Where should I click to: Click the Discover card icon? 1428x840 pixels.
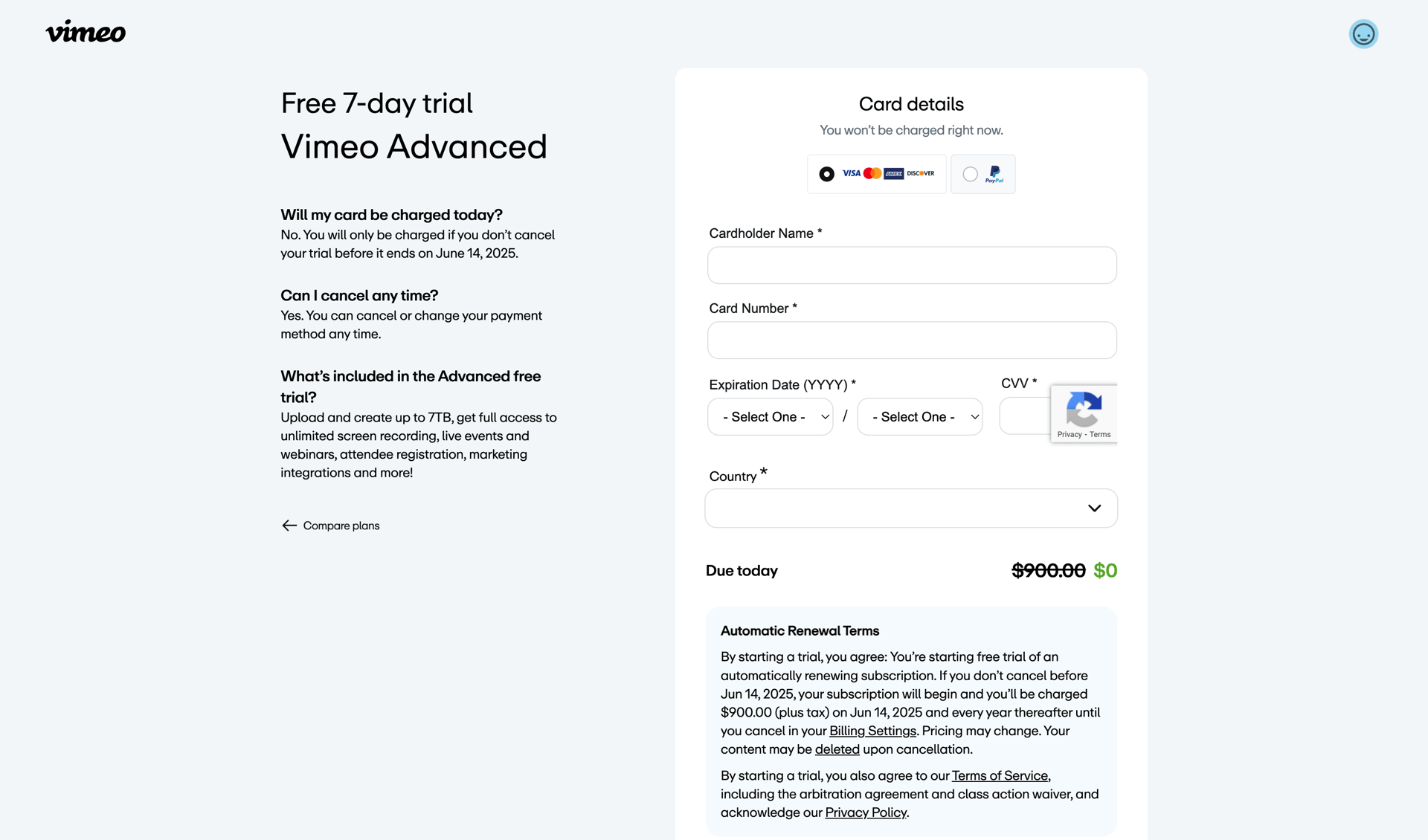(x=920, y=173)
